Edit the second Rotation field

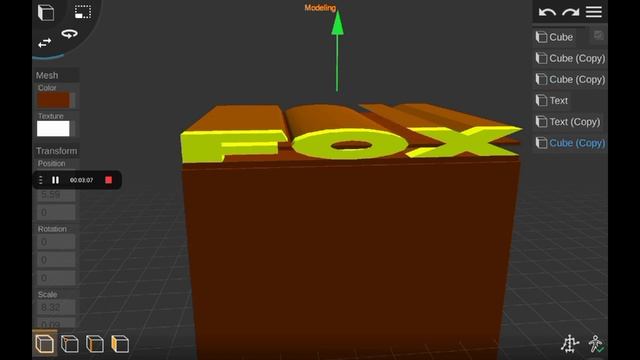(56, 260)
